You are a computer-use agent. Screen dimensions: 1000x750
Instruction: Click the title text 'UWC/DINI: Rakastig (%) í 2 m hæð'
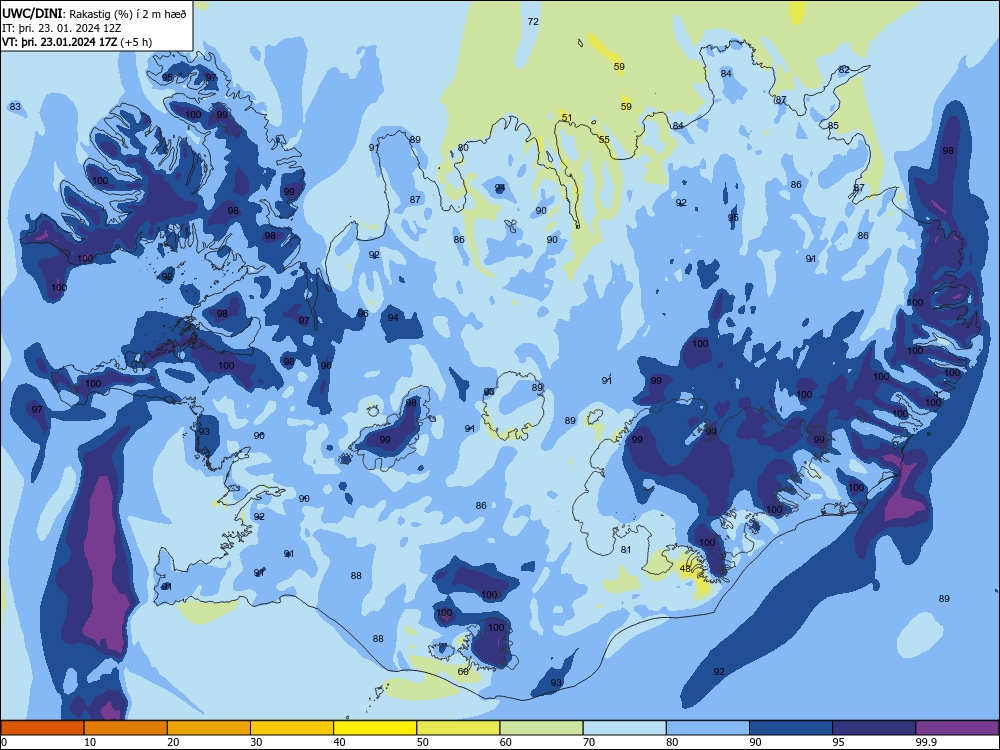[x=94, y=13]
